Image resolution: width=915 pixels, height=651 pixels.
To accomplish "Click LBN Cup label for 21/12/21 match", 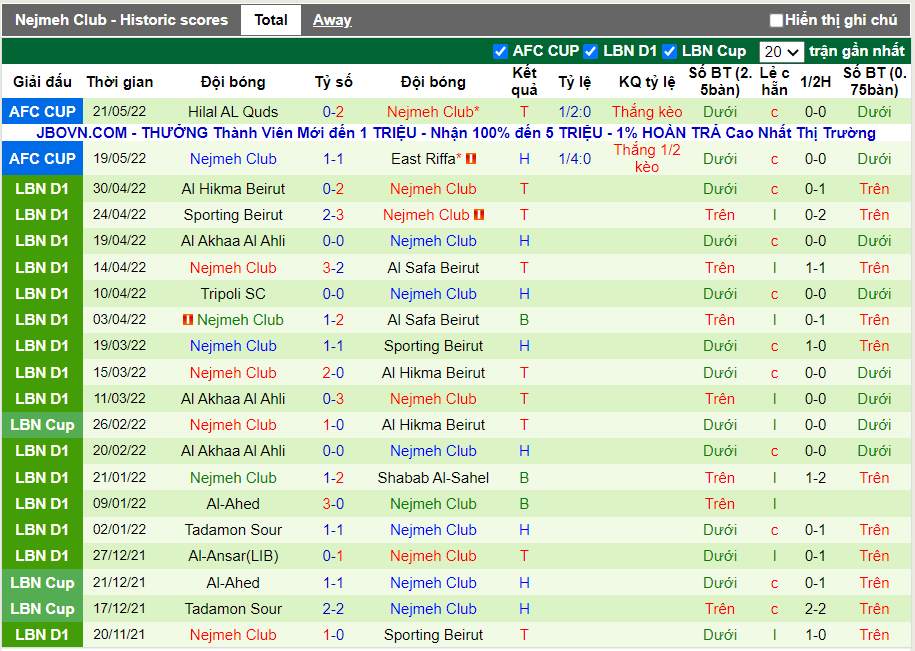I will click(43, 583).
